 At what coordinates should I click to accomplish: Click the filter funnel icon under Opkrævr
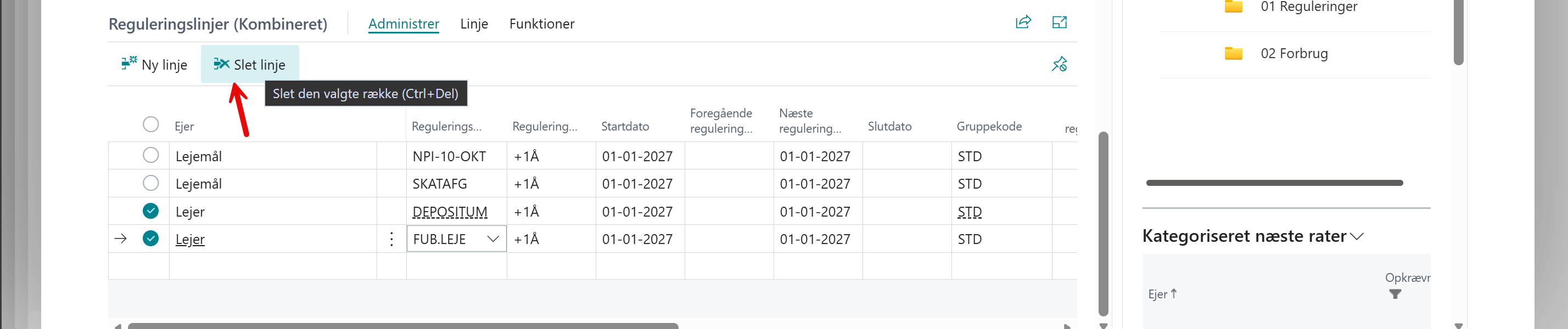pyautogui.click(x=1395, y=294)
